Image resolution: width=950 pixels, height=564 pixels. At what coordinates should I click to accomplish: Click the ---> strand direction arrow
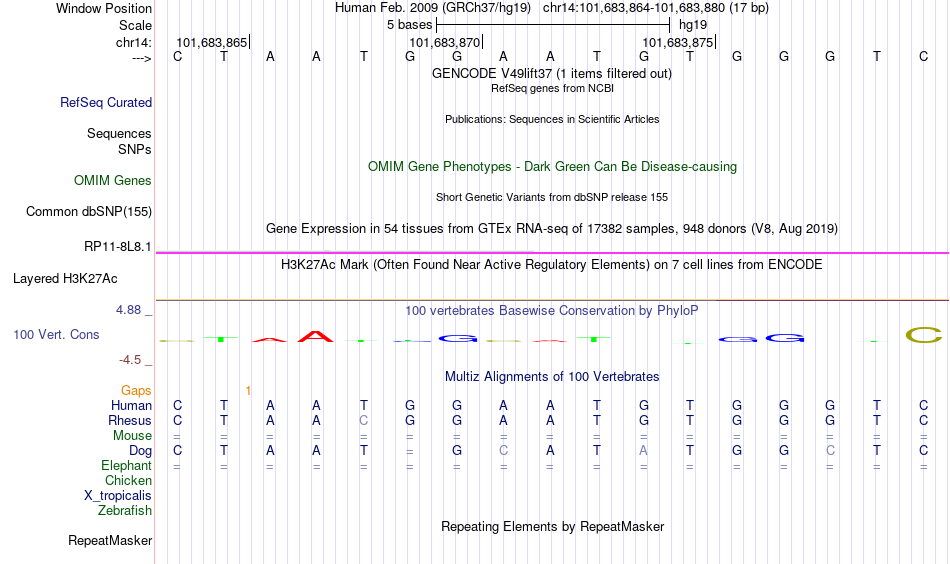[142, 58]
